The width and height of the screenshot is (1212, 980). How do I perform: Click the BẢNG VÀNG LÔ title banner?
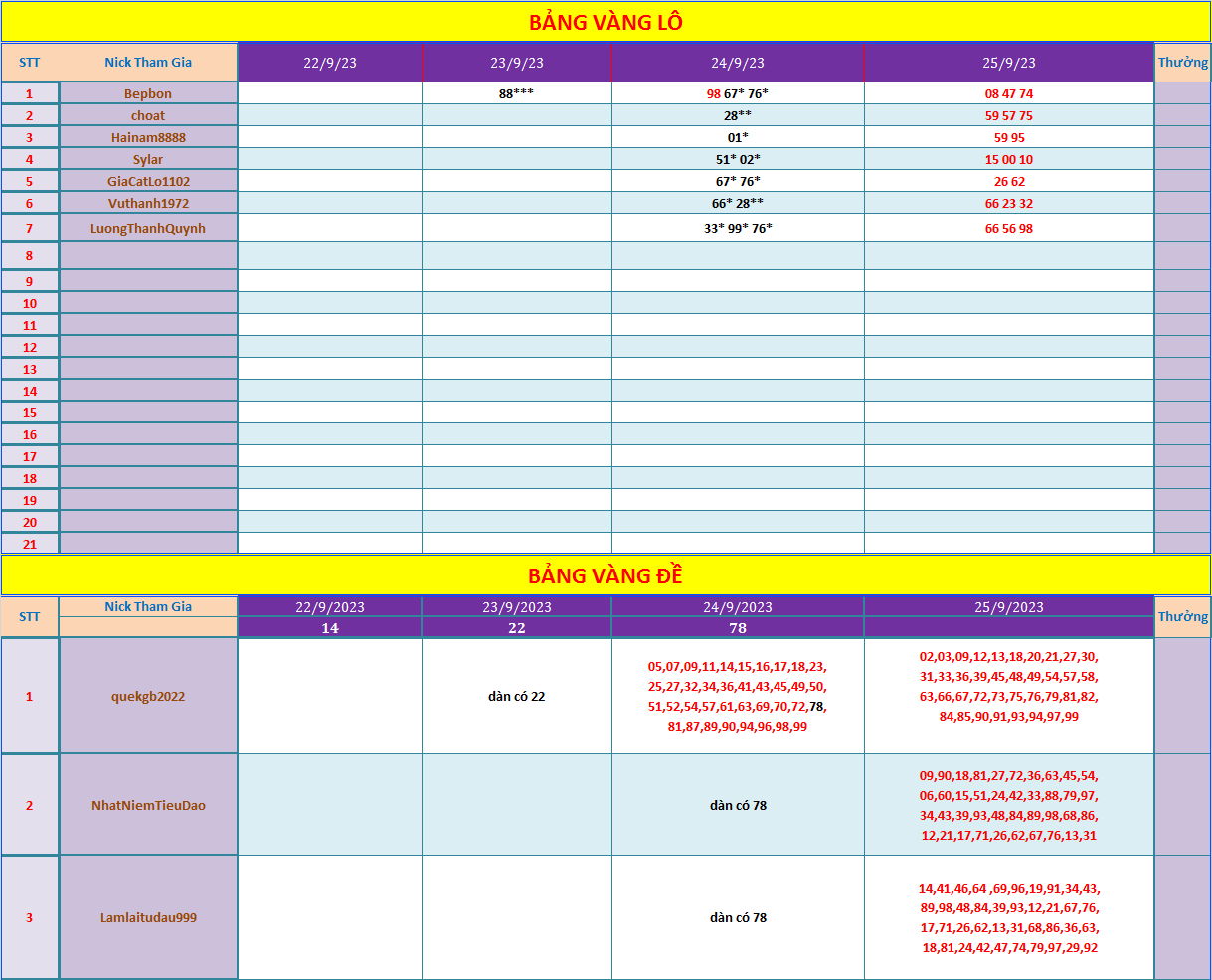(606, 22)
